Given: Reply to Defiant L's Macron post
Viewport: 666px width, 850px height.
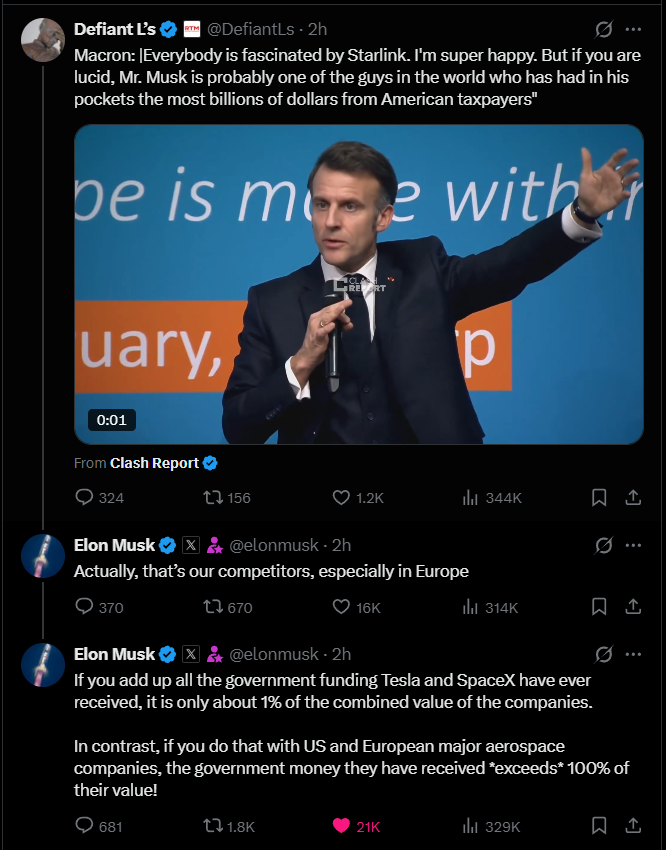Looking at the screenshot, I should (x=86, y=497).
